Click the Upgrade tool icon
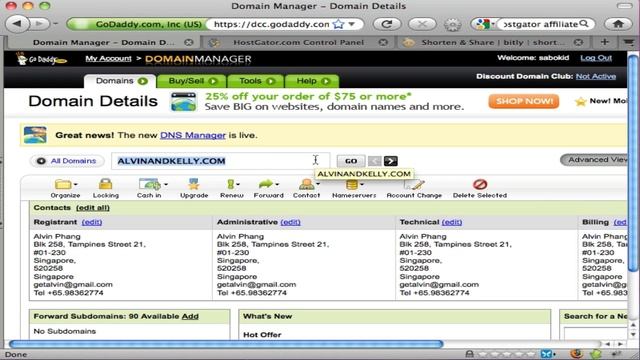Viewport: 640px width, 360px height. (x=194, y=188)
